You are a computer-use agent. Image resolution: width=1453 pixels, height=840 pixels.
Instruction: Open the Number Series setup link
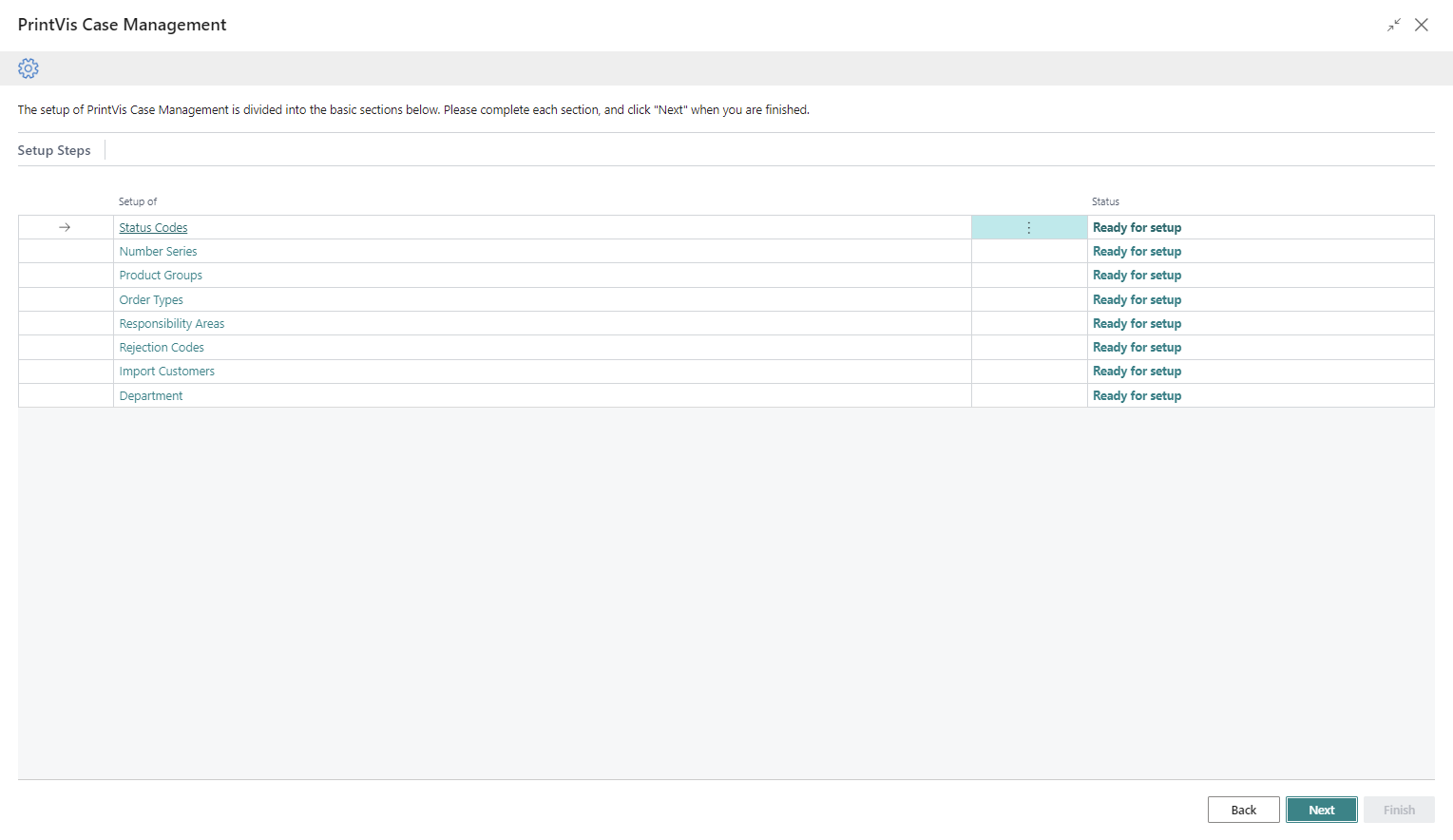(x=158, y=252)
